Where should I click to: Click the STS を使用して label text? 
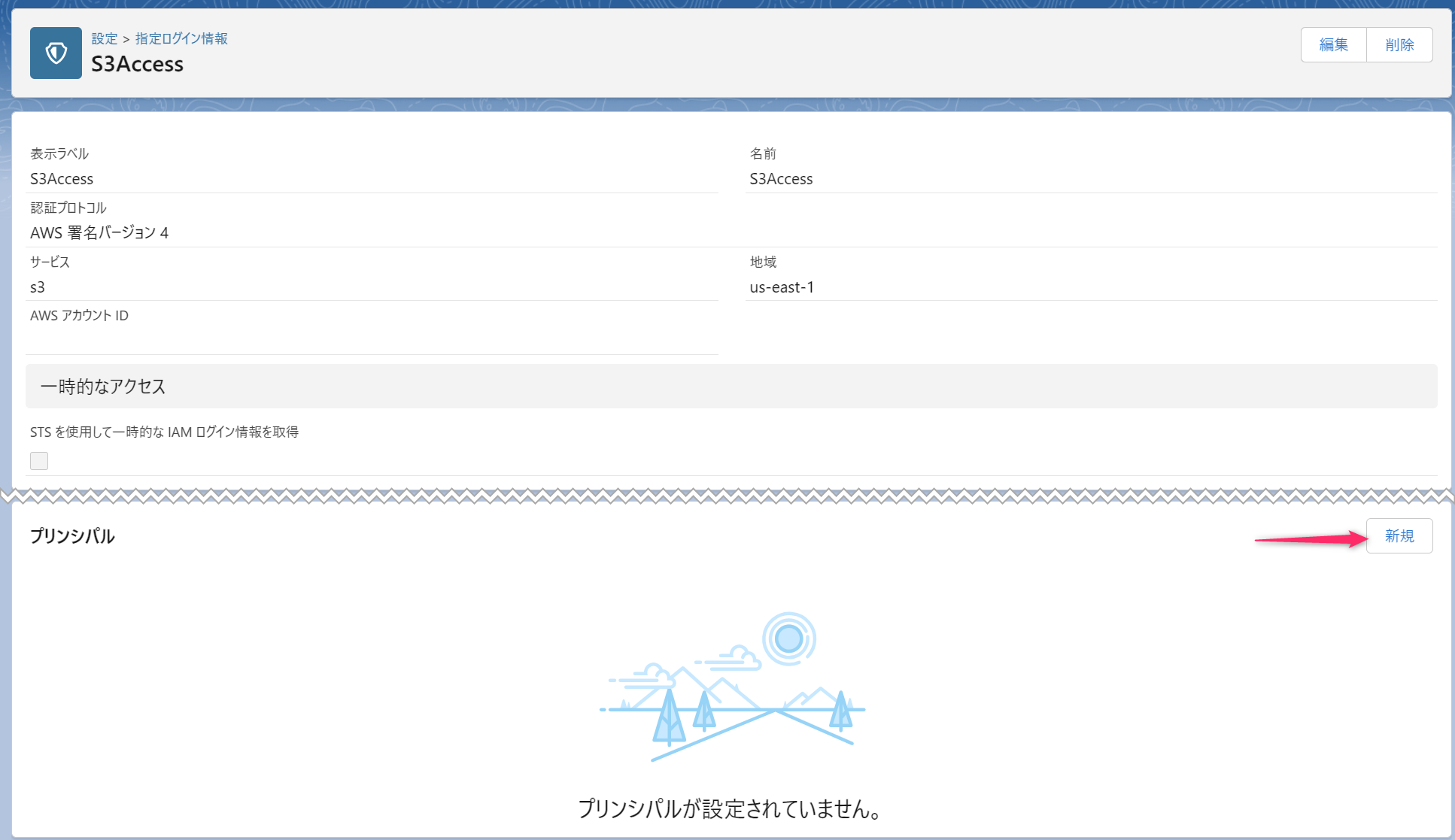click(164, 432)
